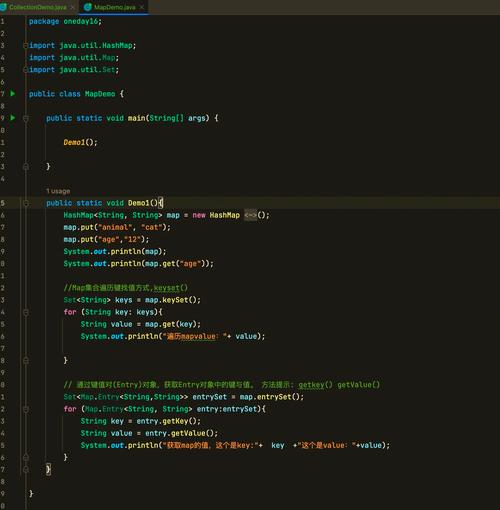Click CollectionDemo.java tab file icon
This screenshot has width=500, height=510.
pyautogui.click(x=3, y=7)
